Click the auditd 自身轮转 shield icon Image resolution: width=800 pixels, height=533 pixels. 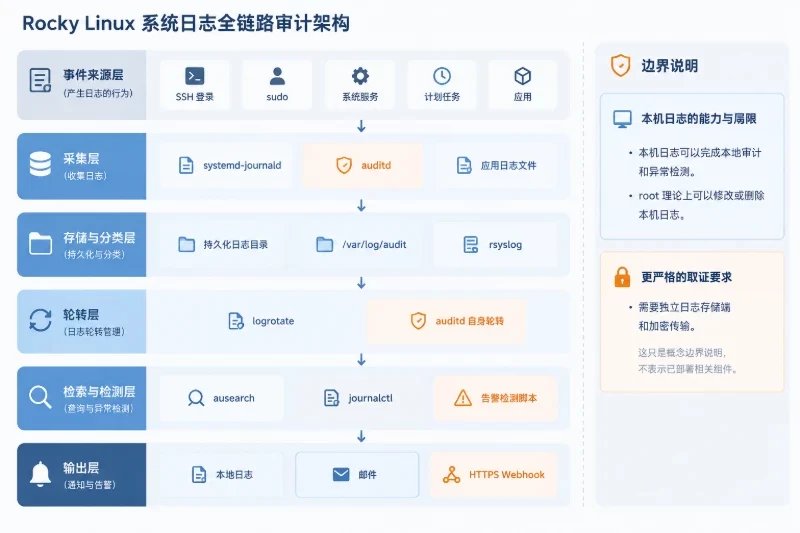tap(418, 321)
